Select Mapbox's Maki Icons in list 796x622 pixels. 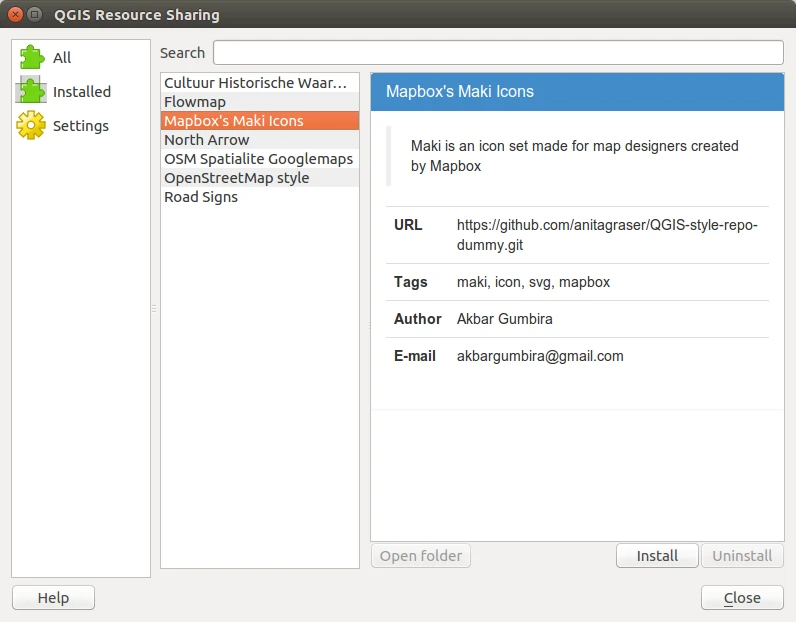[260, 121]
